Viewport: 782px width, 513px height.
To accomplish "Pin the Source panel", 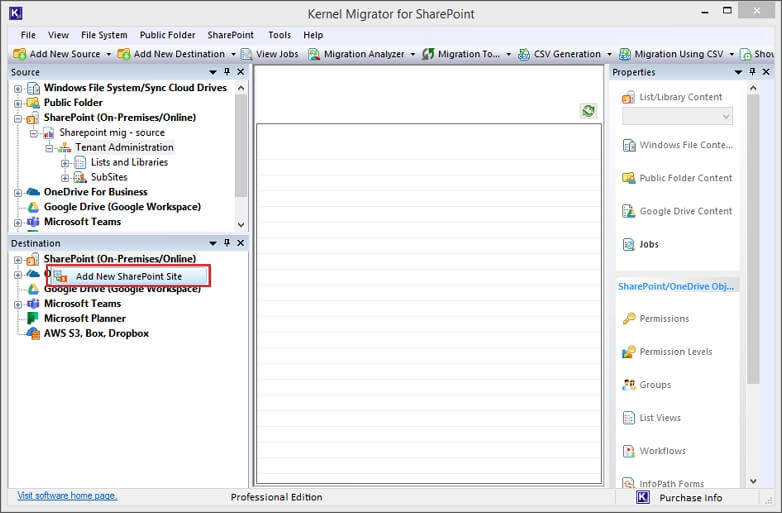I will 227,72.
